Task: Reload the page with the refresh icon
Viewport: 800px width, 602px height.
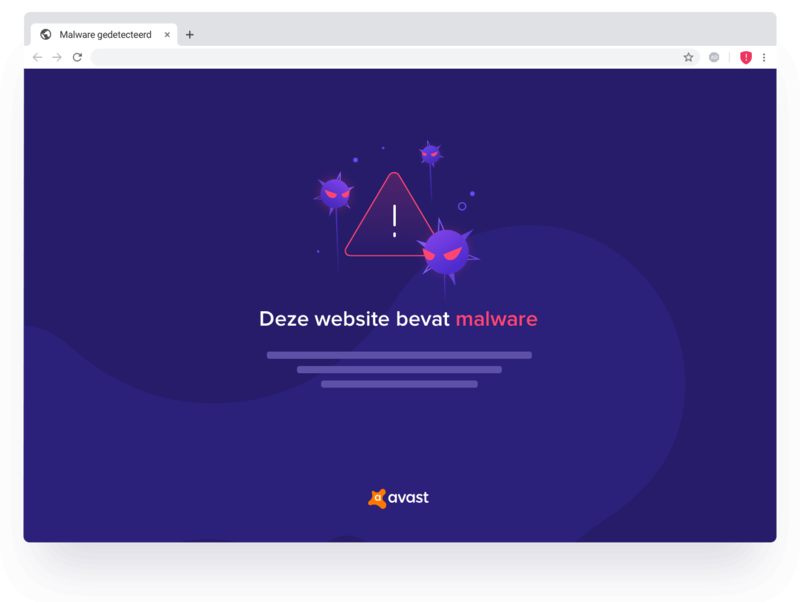Action: pos(77,57)
